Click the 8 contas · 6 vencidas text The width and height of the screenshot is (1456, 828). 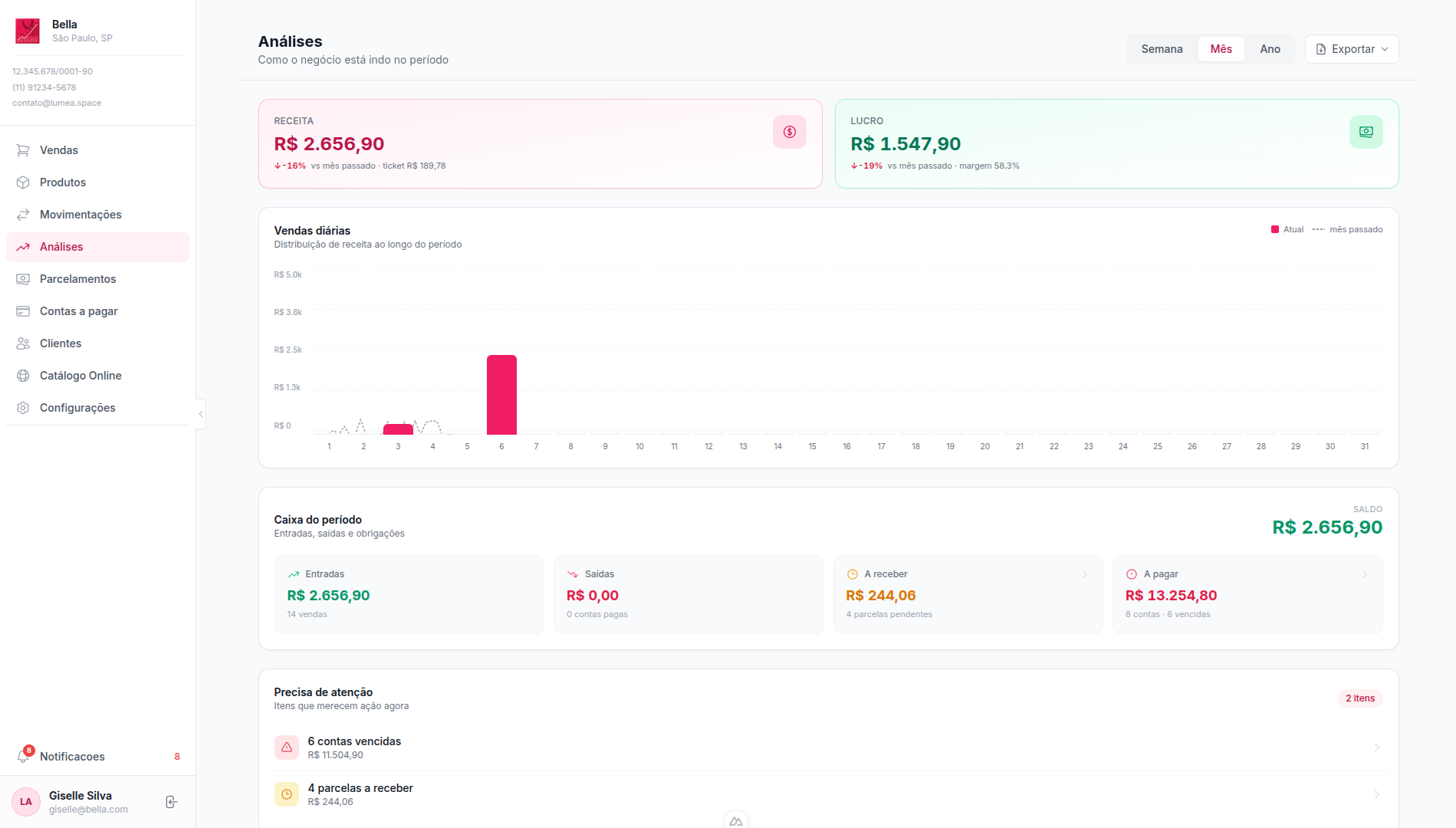pos(1168,614)
